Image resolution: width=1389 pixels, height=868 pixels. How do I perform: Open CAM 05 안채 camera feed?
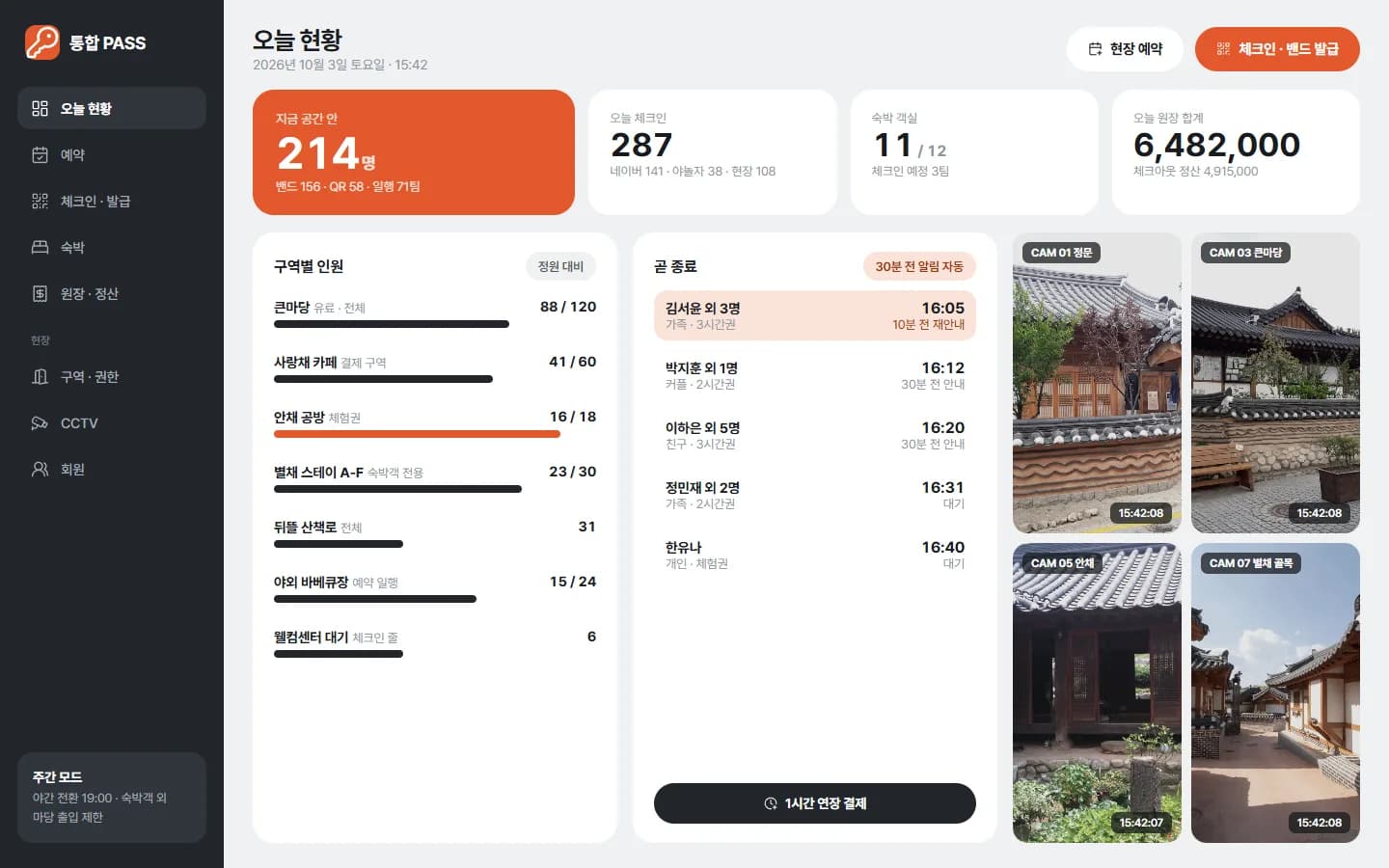[x=1097, y=692]
